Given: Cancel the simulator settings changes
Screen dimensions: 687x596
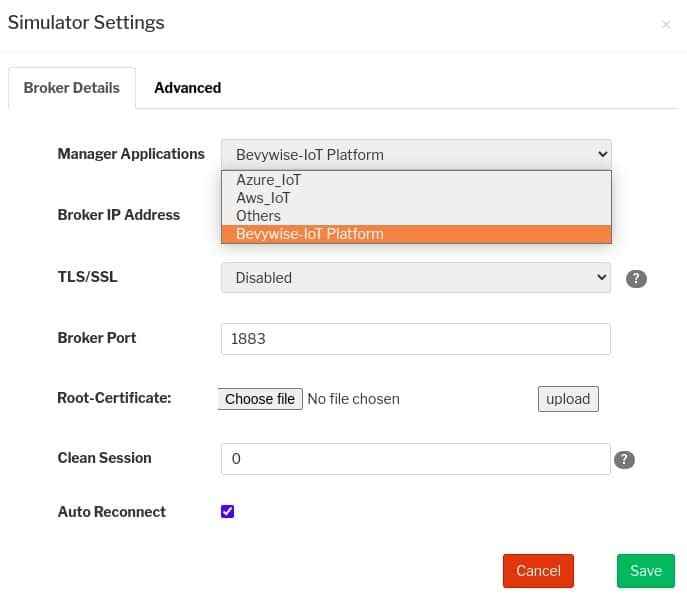Looking at the screenshot, I should click(x=538, y=571).
